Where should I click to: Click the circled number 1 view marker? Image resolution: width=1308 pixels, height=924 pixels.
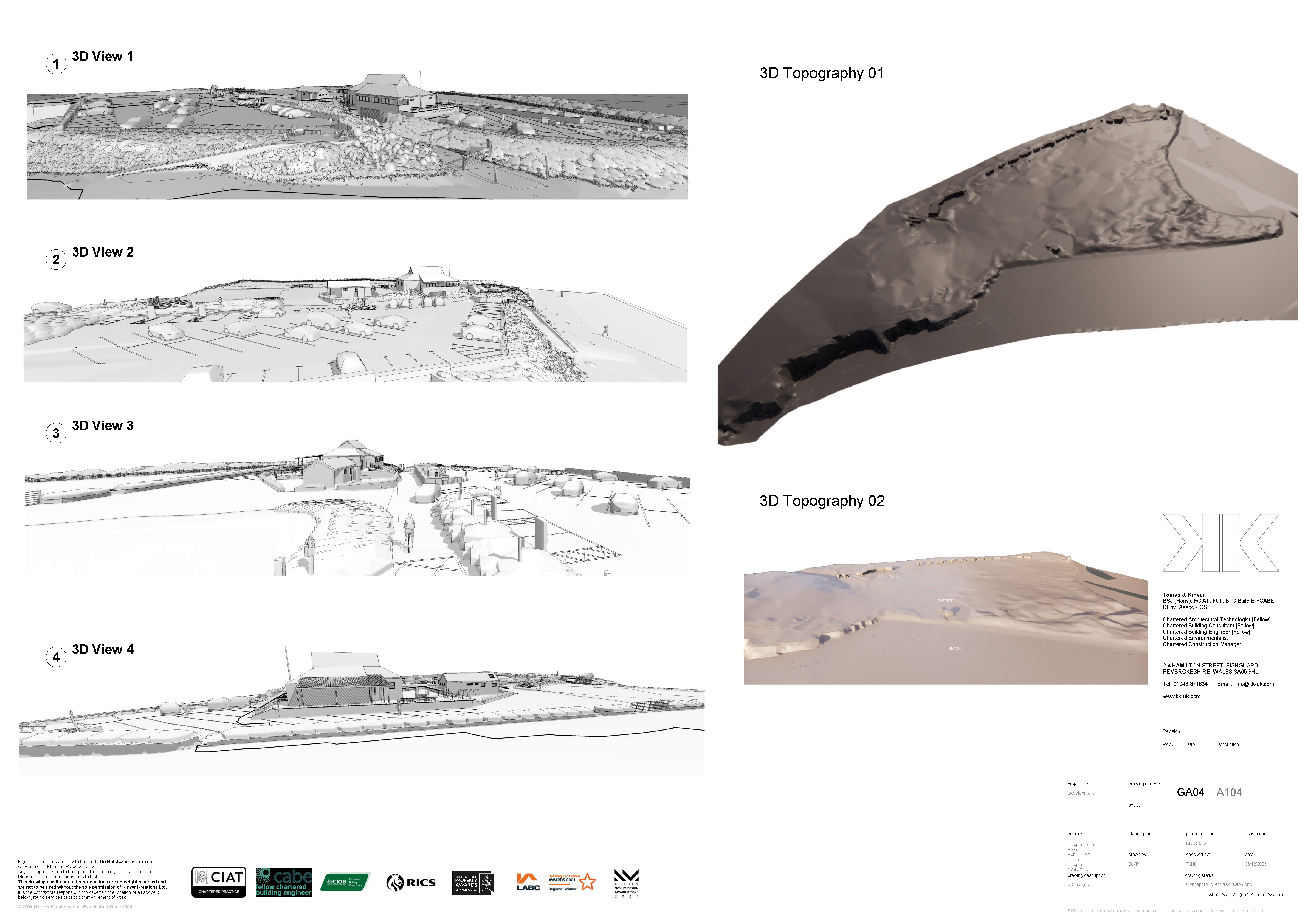(56, 64)
